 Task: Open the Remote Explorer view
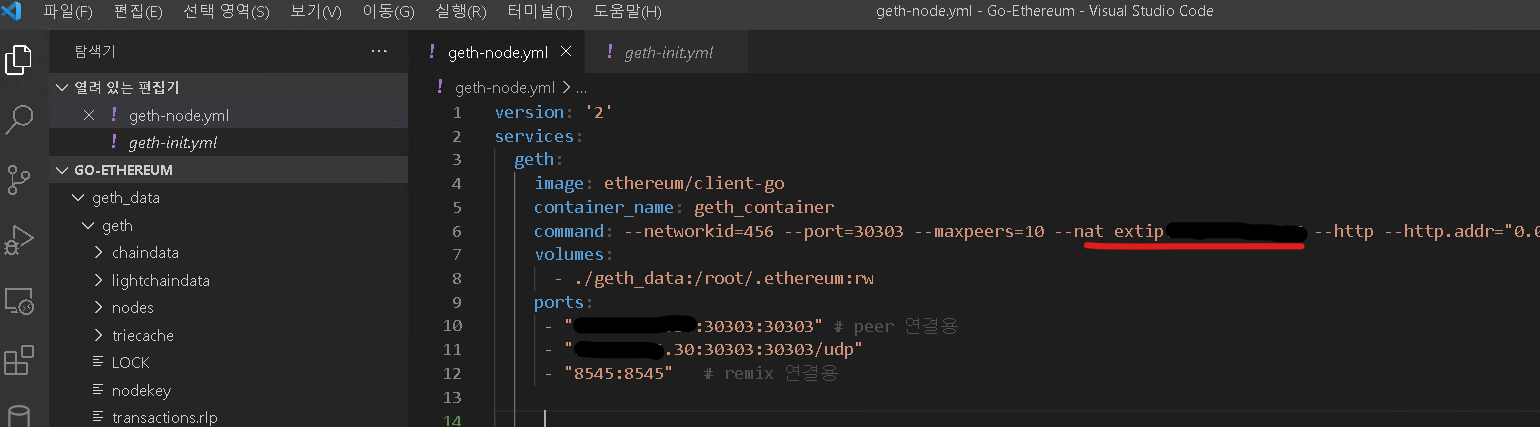coord(19,300)
